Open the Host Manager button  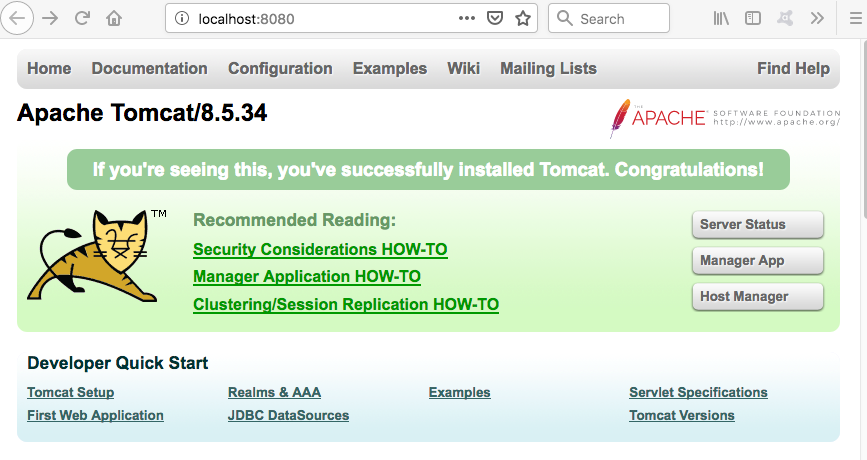click(x=758, y=297)
